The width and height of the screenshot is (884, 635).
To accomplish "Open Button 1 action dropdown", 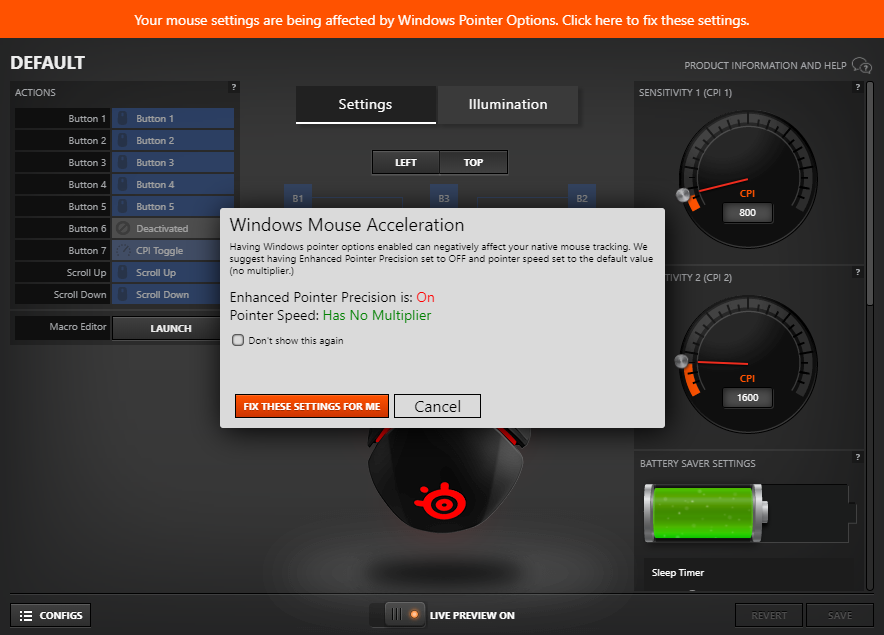I will click(x=173, y=118).
